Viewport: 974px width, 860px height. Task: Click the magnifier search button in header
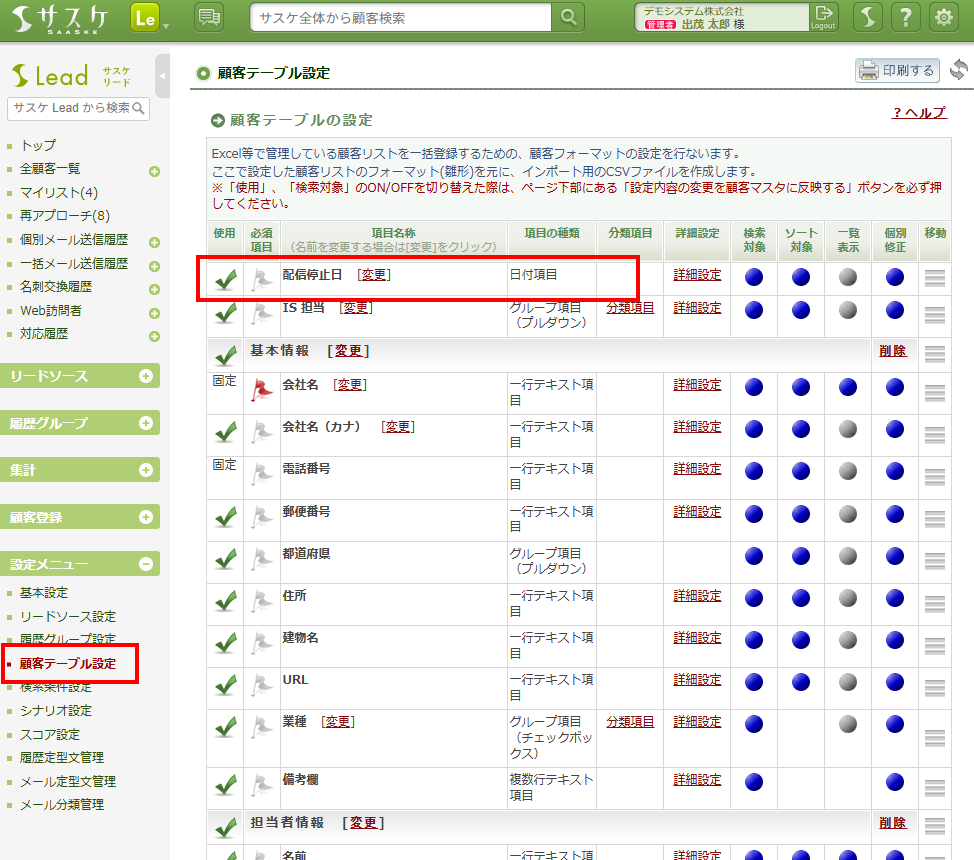[x=568, y=18]
